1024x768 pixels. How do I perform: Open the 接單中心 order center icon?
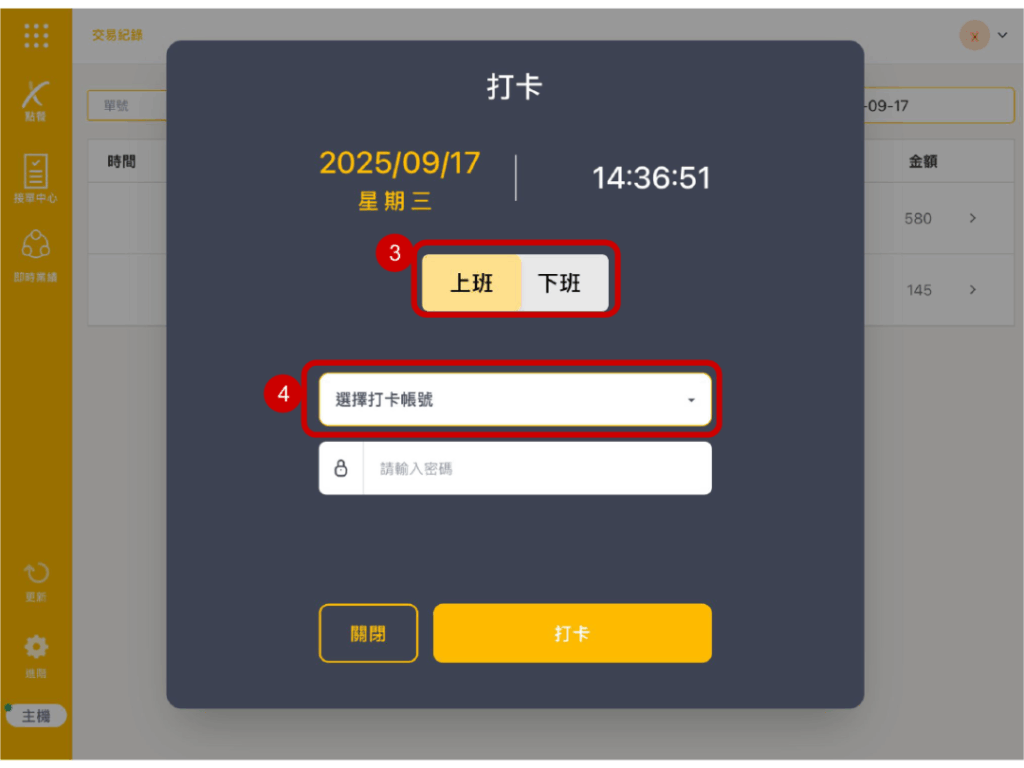(x=35, y=178)
